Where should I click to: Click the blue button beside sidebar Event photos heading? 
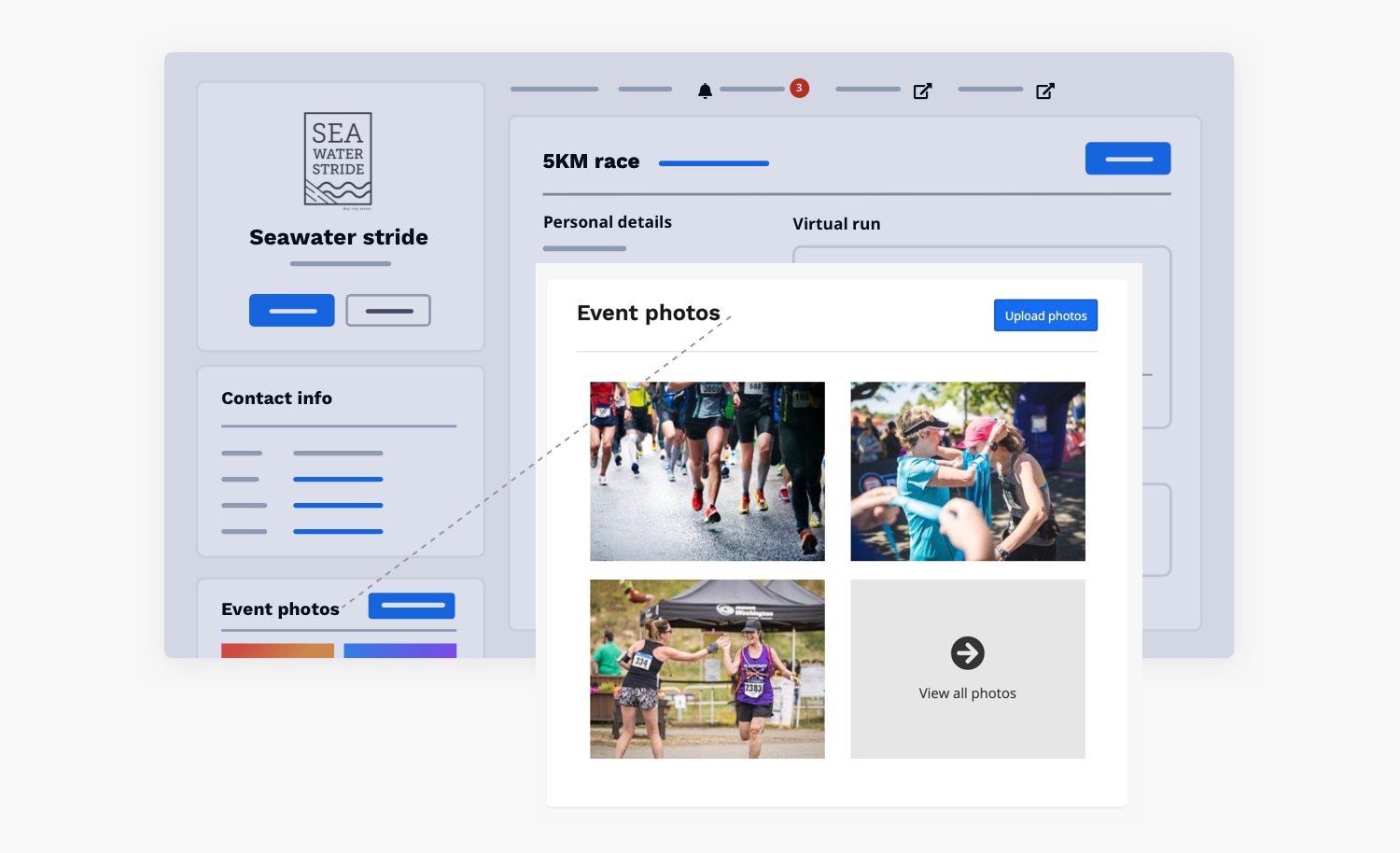(x=412, y=606)
